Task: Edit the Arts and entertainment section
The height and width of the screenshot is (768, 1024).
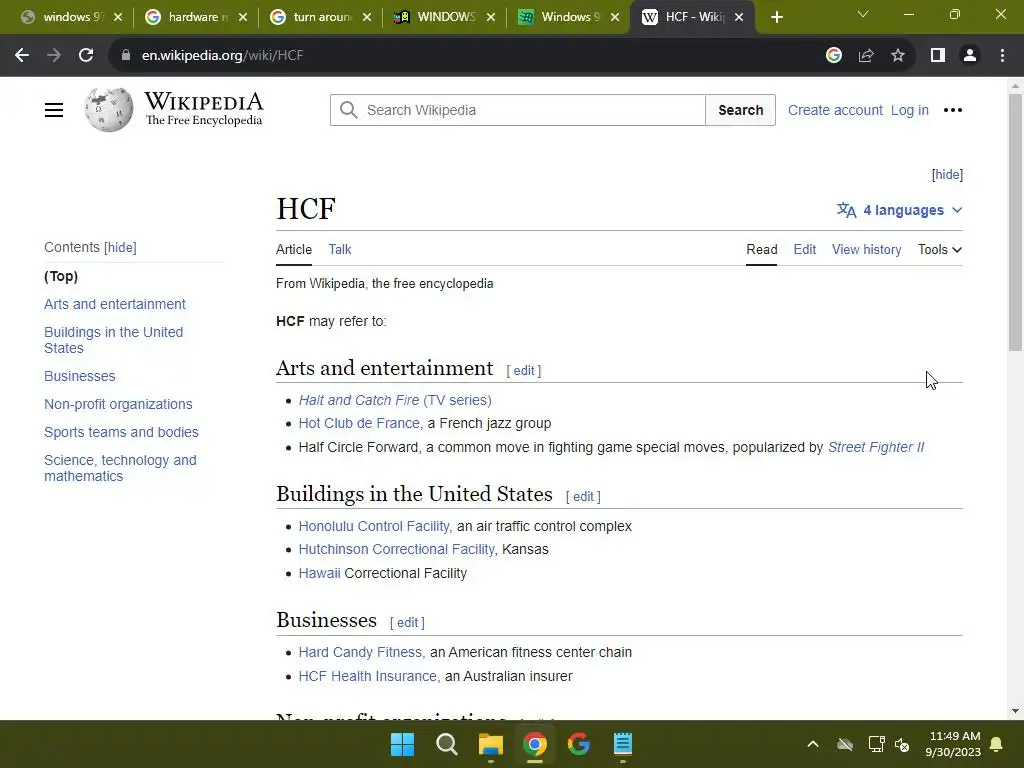Action: pyautogui.click(x=524, y=371)
